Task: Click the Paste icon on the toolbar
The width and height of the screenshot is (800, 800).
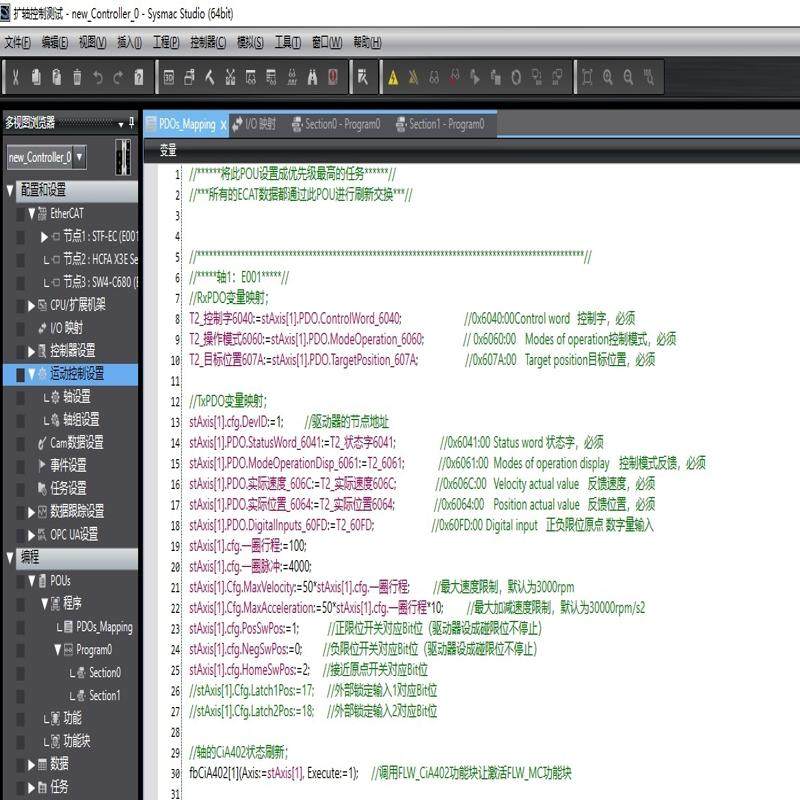Action: click(x=56, y=76)
